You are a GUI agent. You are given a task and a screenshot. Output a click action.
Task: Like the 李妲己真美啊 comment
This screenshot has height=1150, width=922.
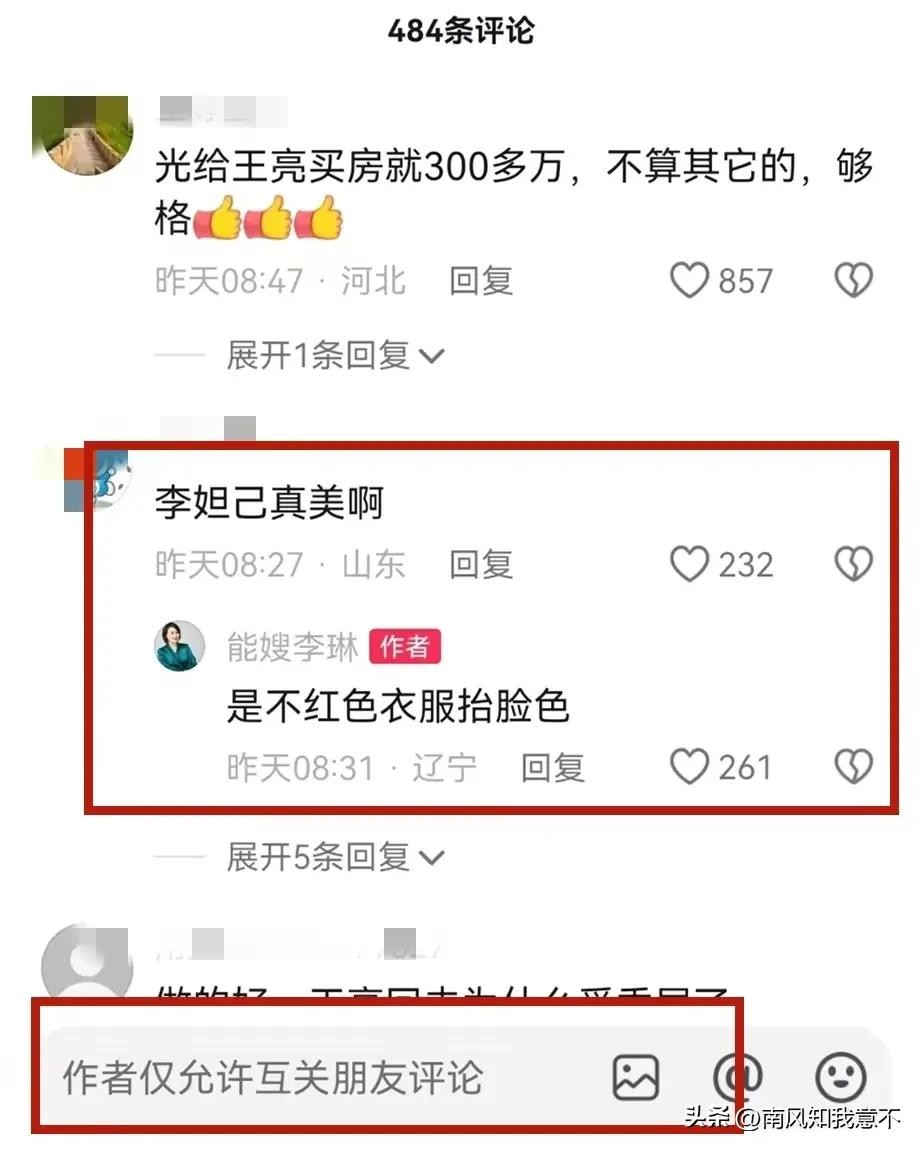point(689,564)
